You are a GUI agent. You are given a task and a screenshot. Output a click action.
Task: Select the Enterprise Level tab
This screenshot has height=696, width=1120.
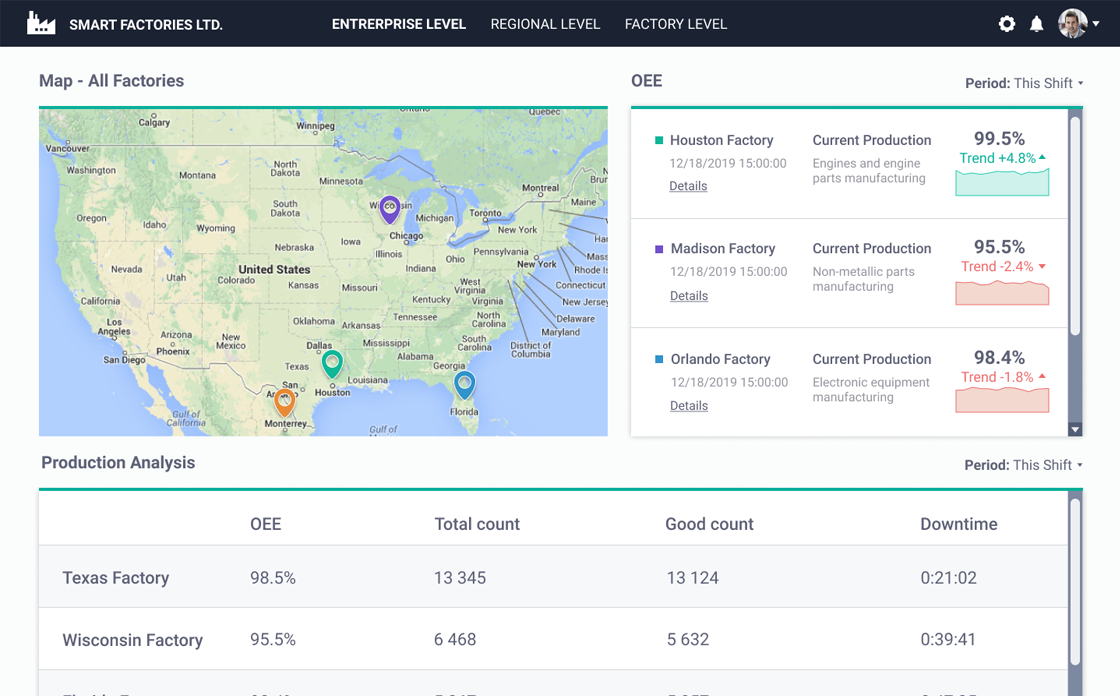tap(399, 24)
